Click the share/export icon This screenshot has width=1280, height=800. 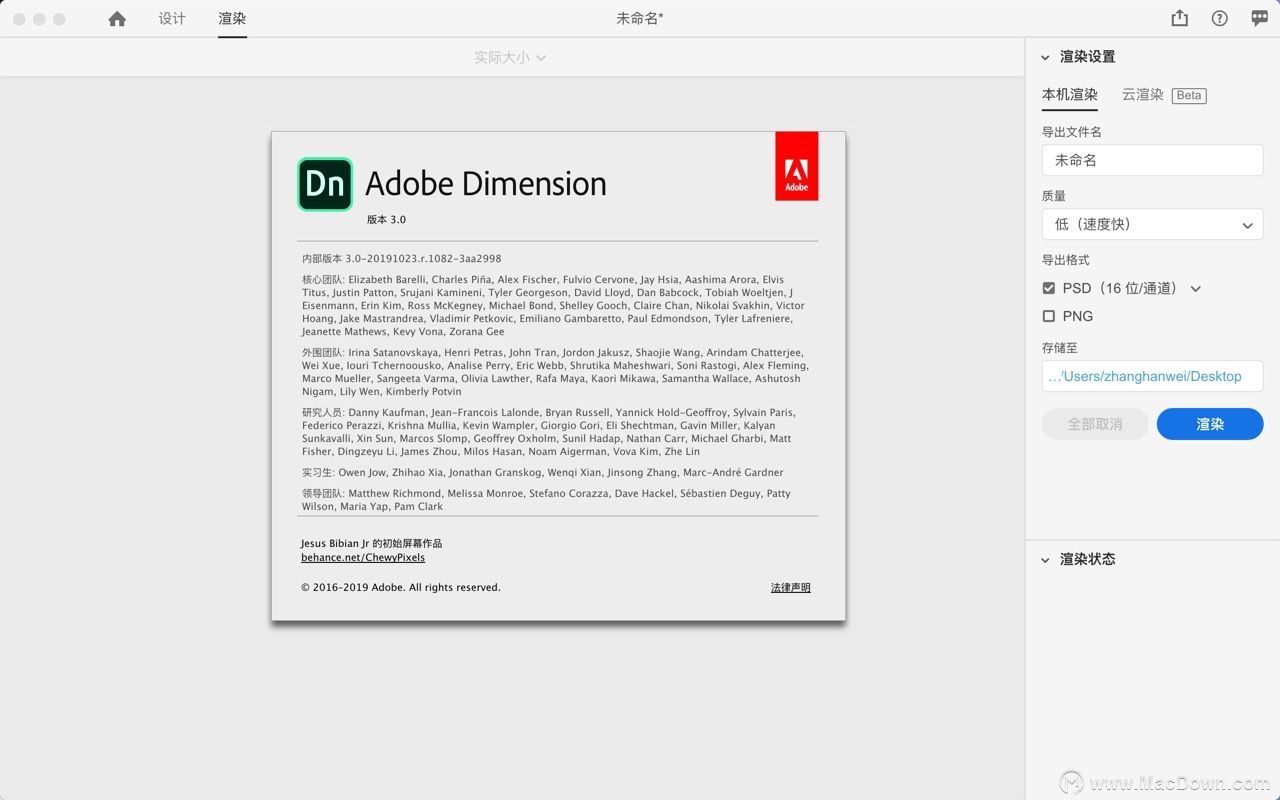click(1180, 18)
